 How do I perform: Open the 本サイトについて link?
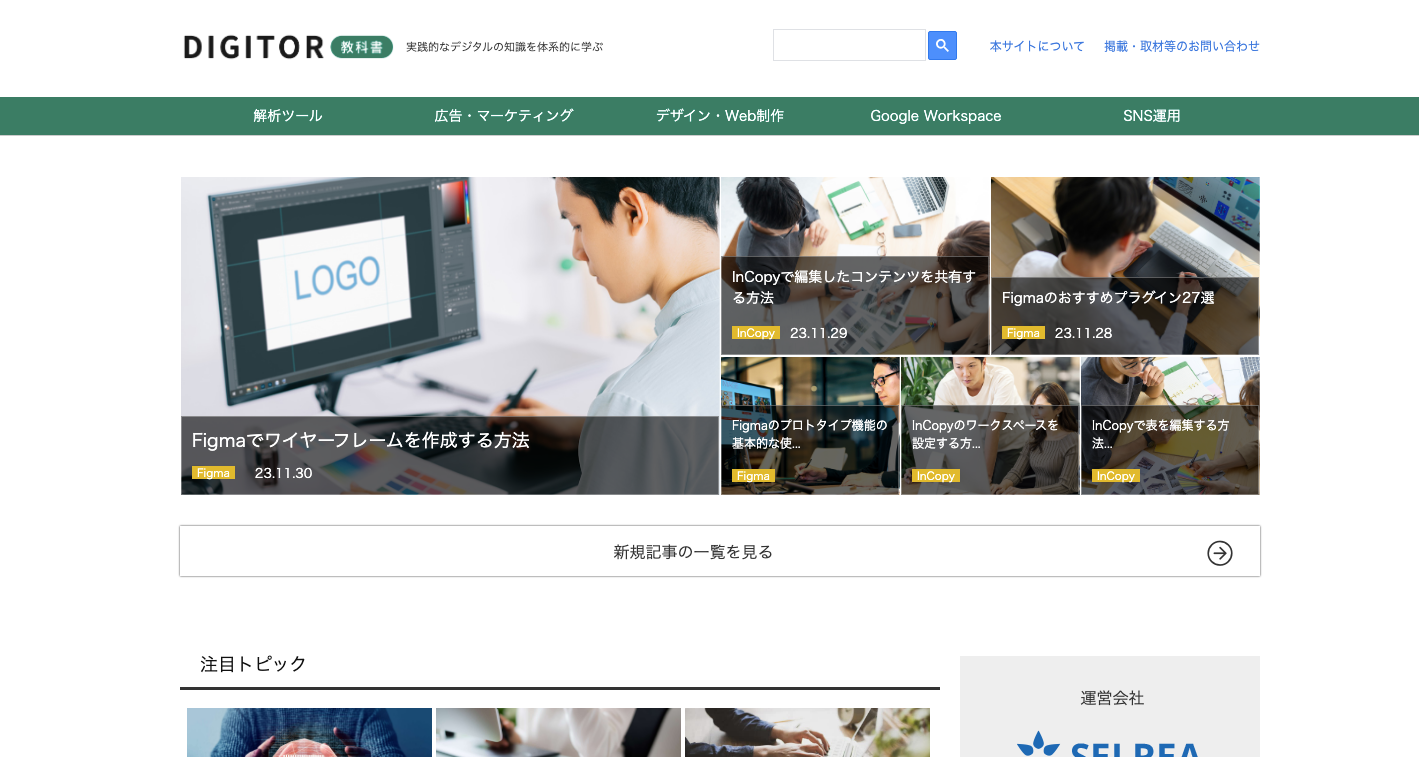tap(1037, 46)
